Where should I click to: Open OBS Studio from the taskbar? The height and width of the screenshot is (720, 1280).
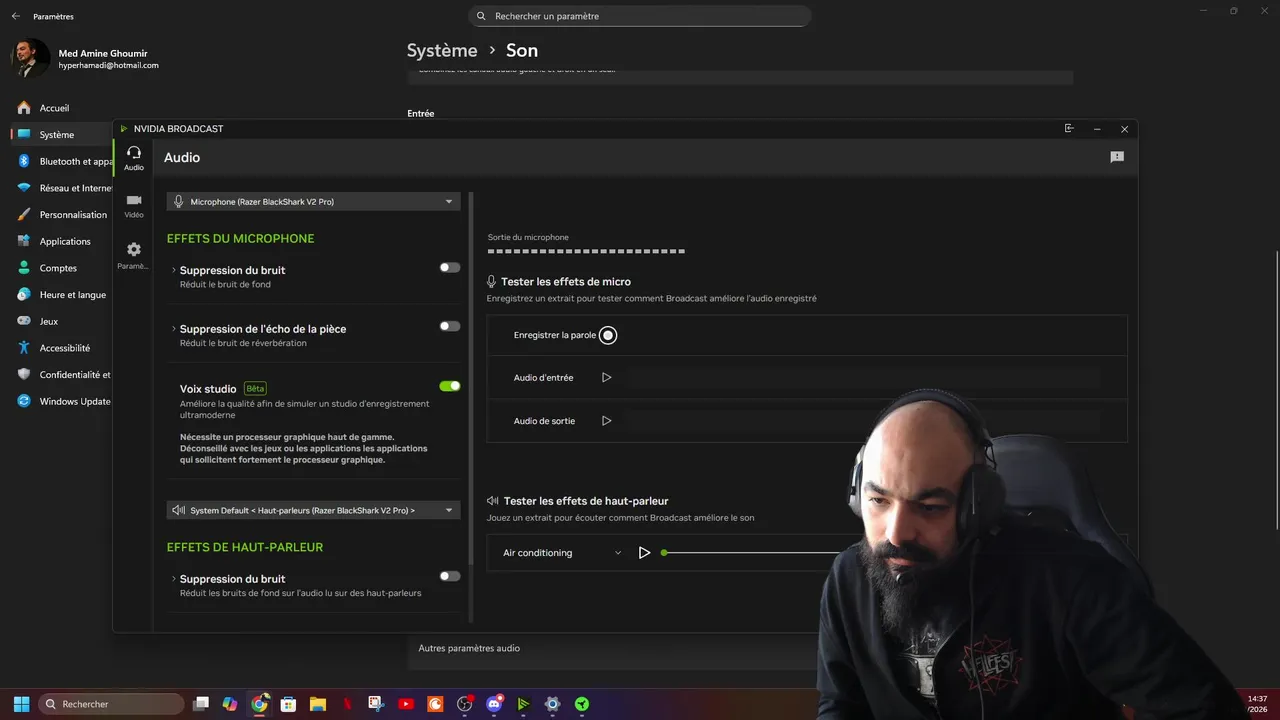(x=464, y=704)
